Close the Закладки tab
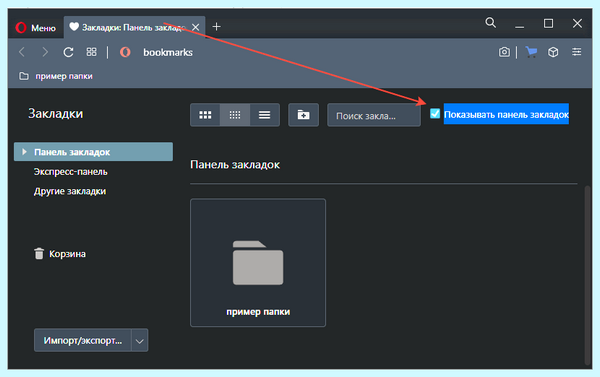The width and height of the screenshot is (600, 377). click(x=196, y=27)
